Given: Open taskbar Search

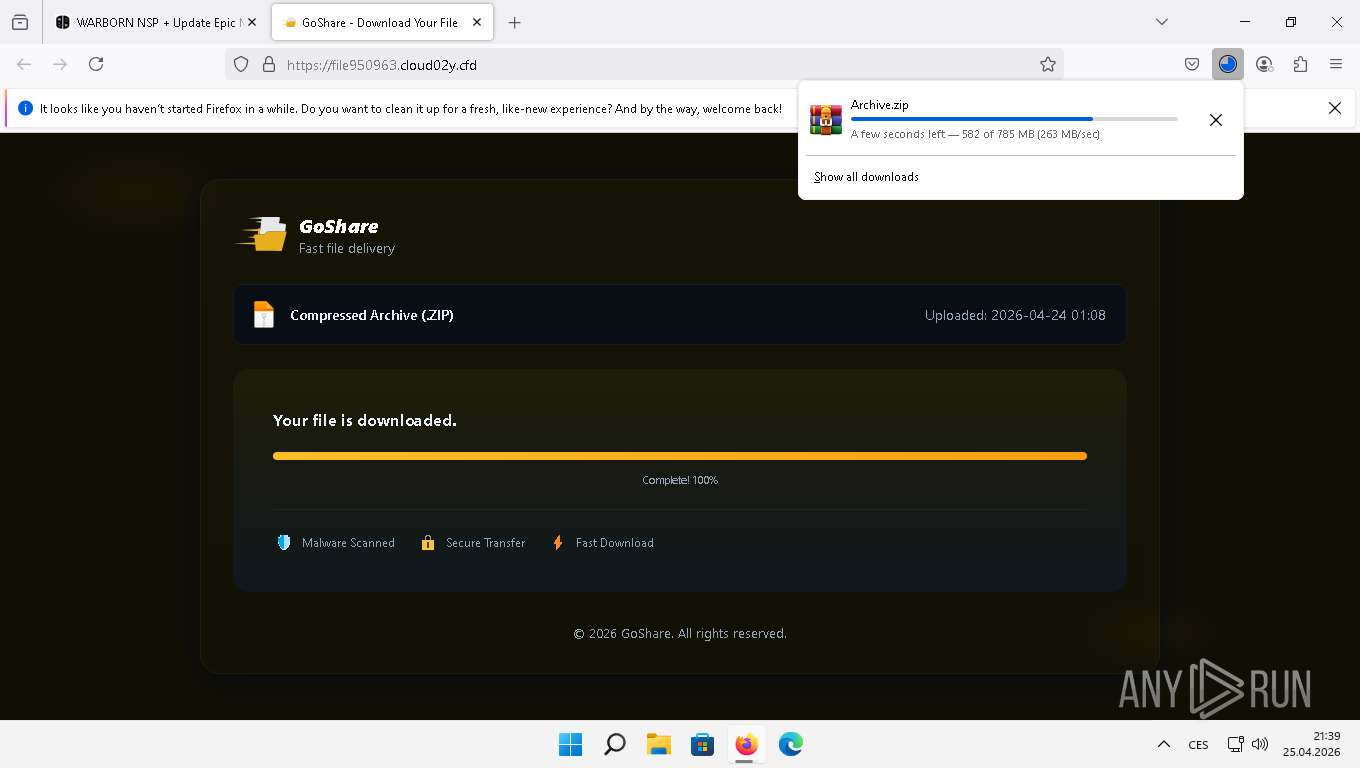Looking at the screenshot, I should coord(615,744).
